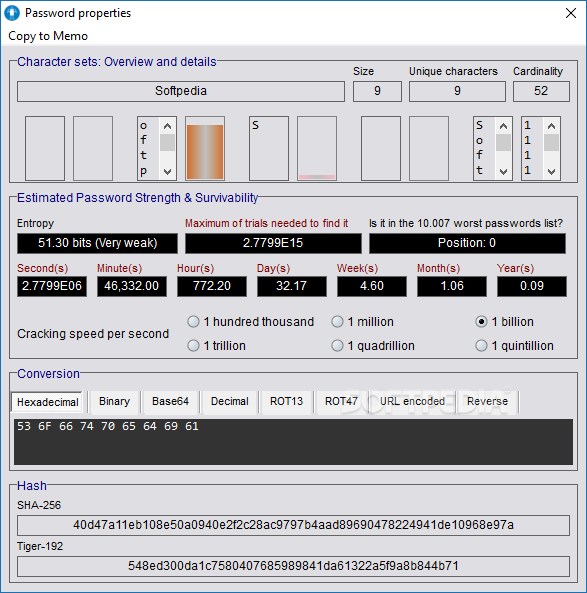Select 1 quintillion cracking speed
The width and height of the screenshot is (587, 593).
point(514,346)
